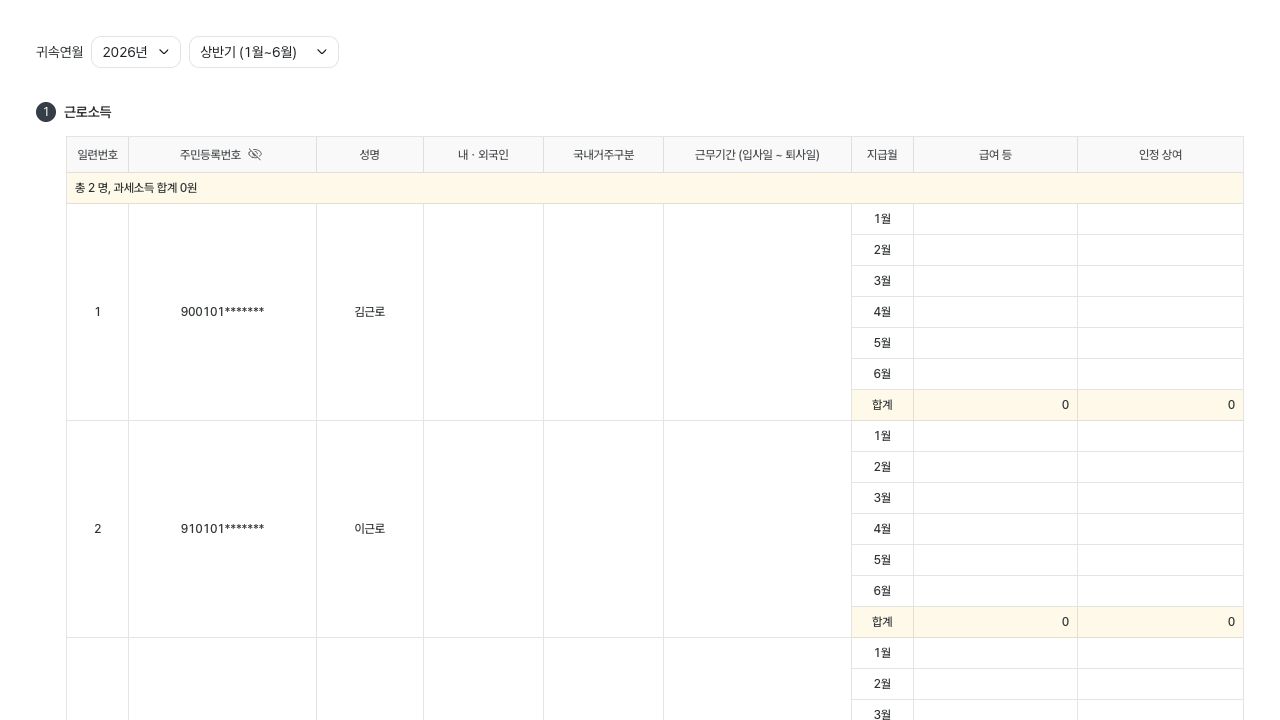1280x720 pixels.
Task: Click the 주민등록번호 column header
Action: click(x=222, y=155)
